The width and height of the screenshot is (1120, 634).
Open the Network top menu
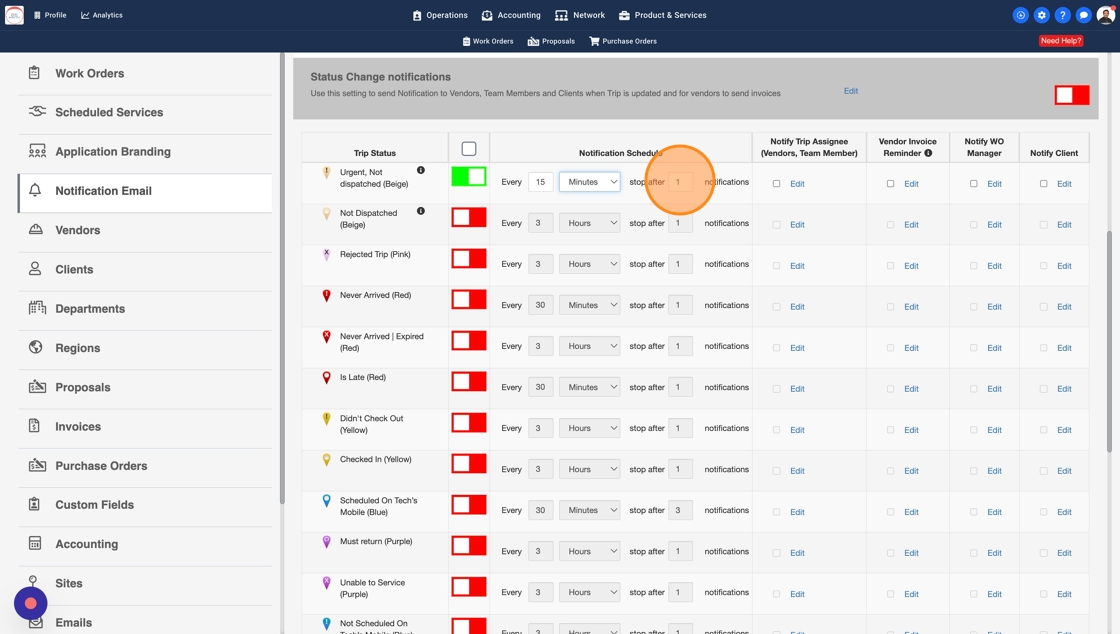[580, 15]
